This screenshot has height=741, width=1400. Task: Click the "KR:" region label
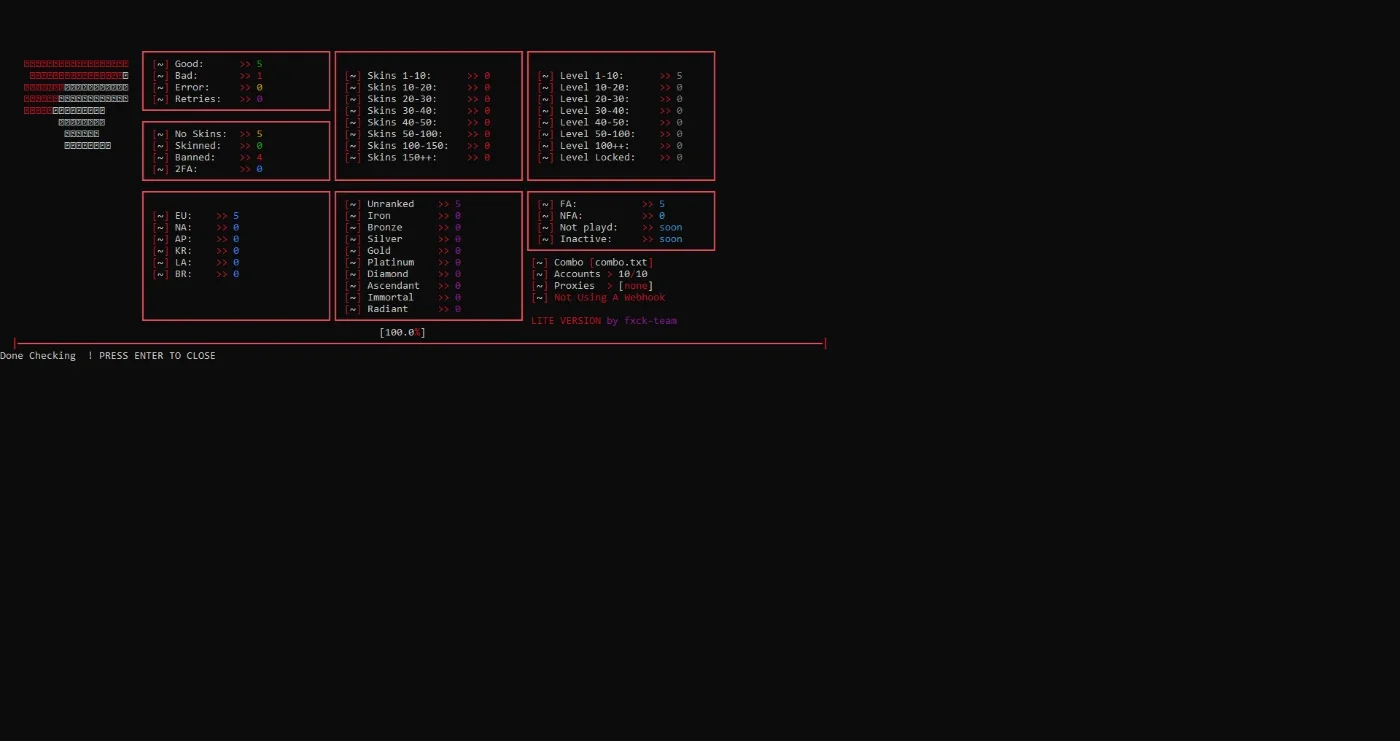(x=183, y=251)
